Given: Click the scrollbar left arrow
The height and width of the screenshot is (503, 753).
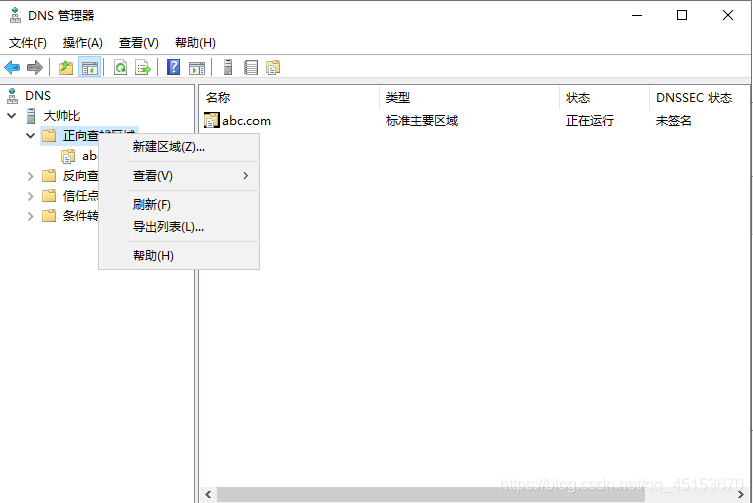Looking at the screenshot, I should [x=208, y=494].
